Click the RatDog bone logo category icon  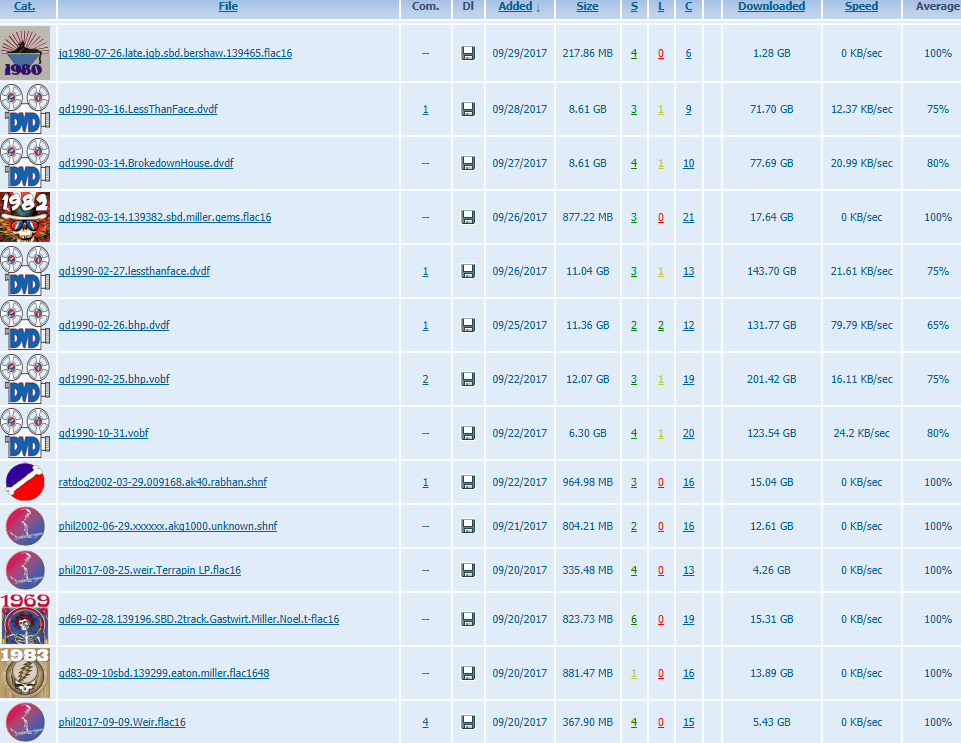25,482
